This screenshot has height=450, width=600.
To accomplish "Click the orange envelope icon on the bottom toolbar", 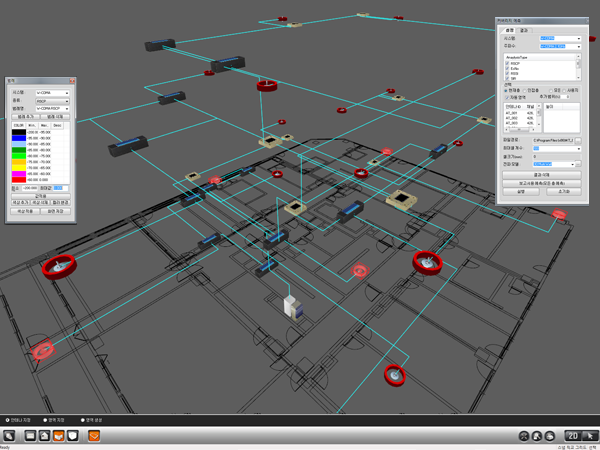I will point(94,435).
